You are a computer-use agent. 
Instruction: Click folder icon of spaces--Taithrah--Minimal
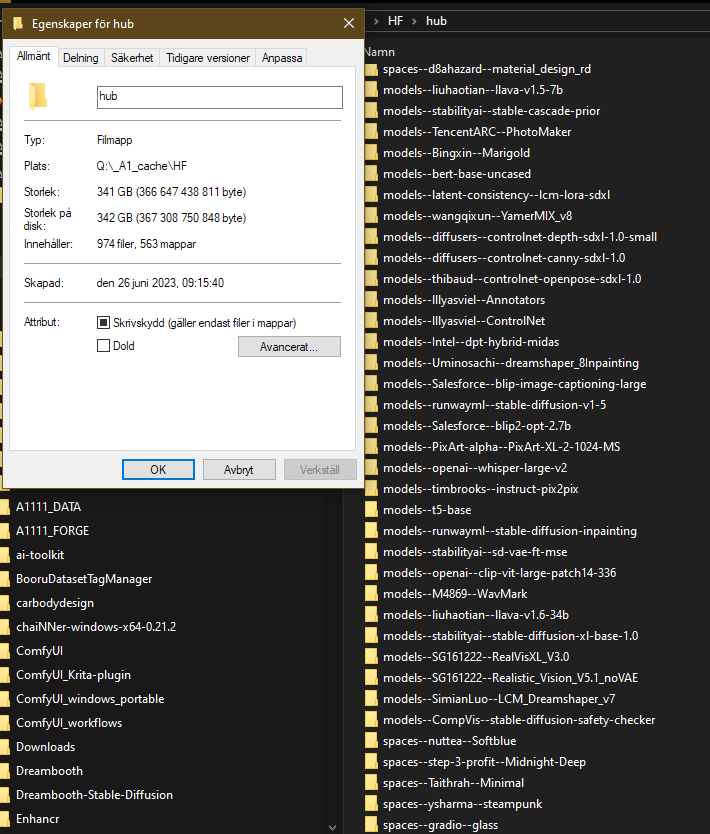[371, 783]
